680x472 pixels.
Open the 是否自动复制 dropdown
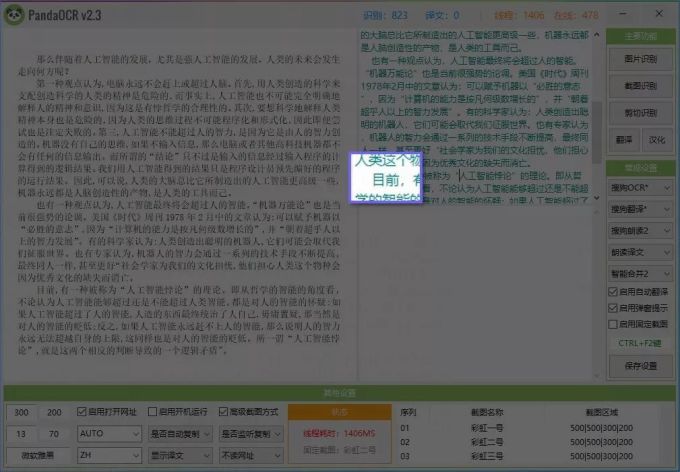pos(180,433)
